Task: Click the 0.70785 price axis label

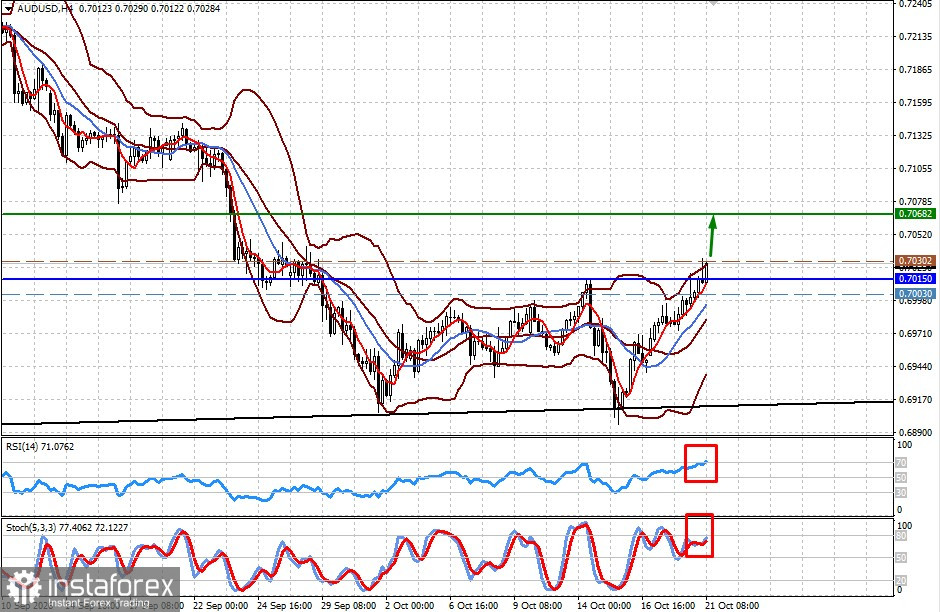Action: pyautogui.click(x=916, y=201)
